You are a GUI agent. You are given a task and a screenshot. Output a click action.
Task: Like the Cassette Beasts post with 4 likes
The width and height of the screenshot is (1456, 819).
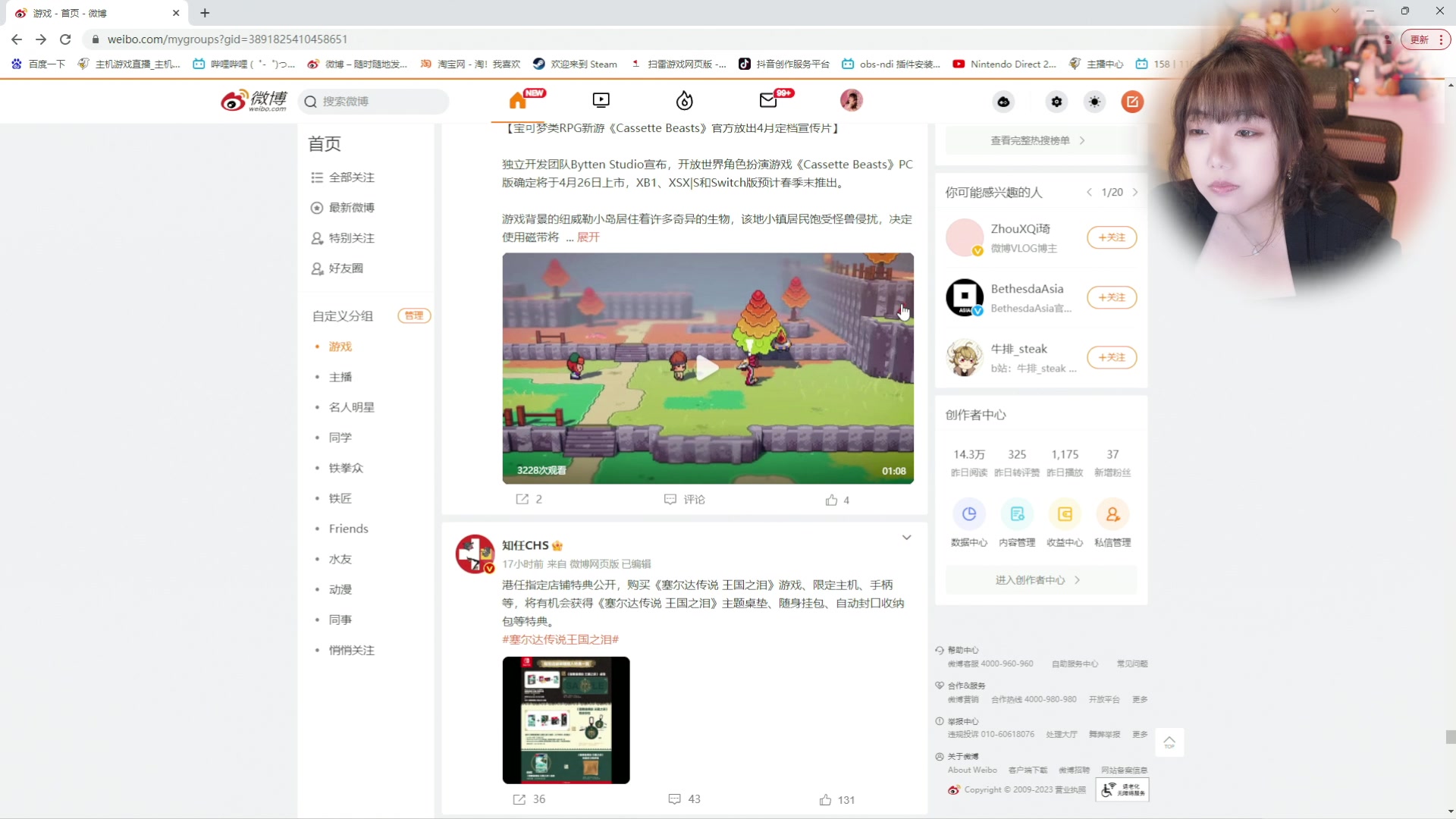coord(837,500)
